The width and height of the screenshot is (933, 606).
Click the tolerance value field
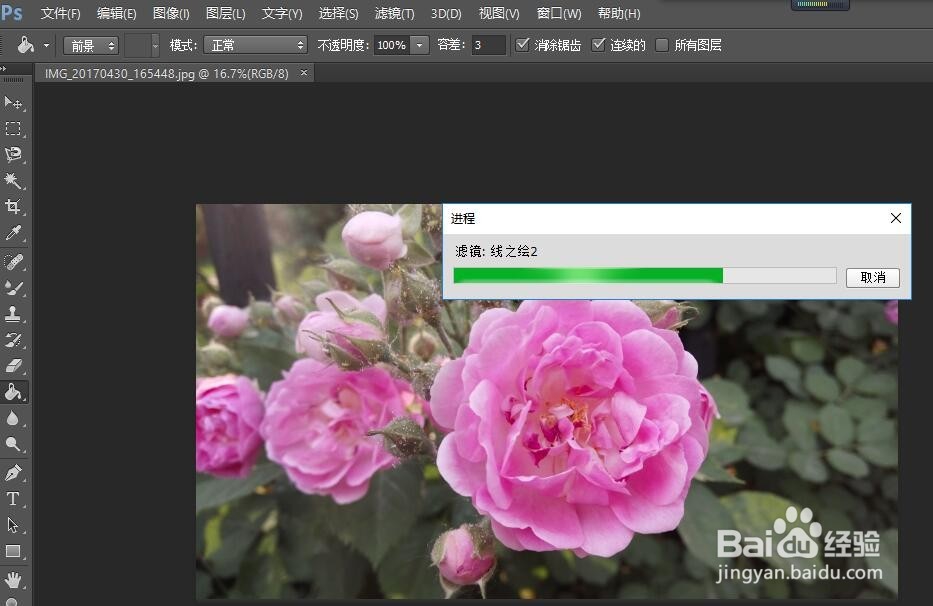click(489, 45)
